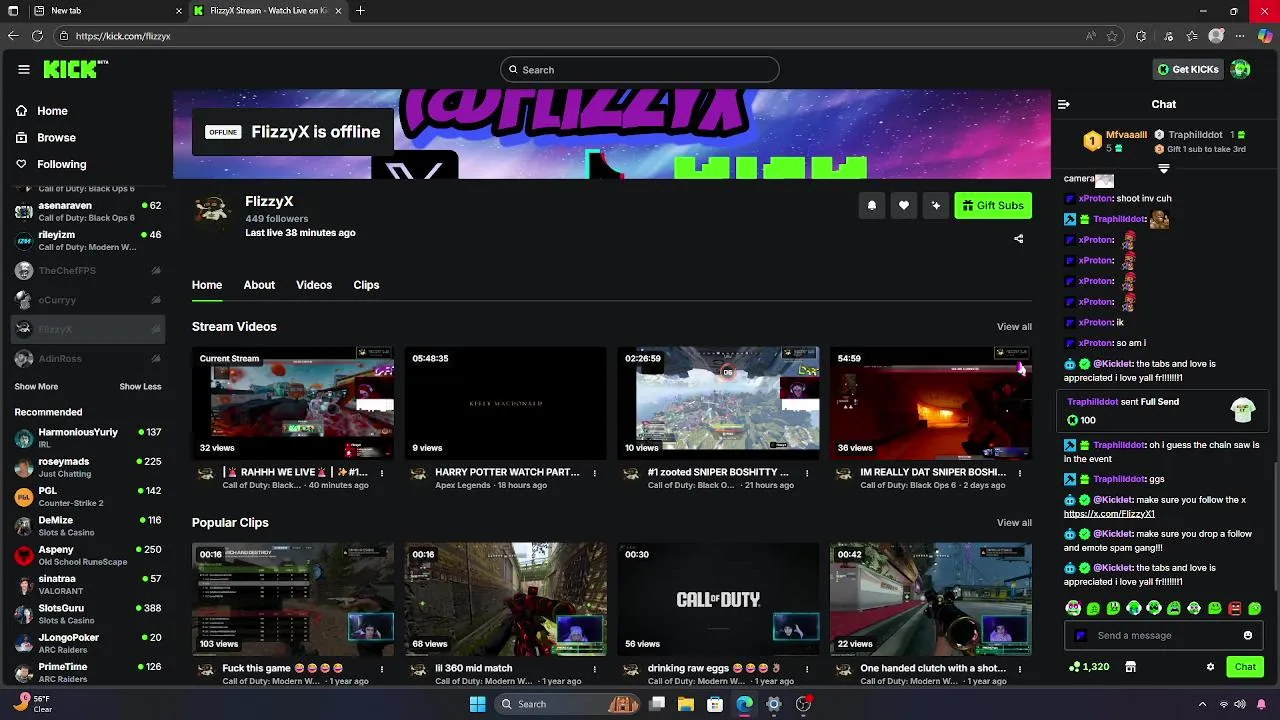Click the 1,320 channel points balance

tap(1089, 667)
